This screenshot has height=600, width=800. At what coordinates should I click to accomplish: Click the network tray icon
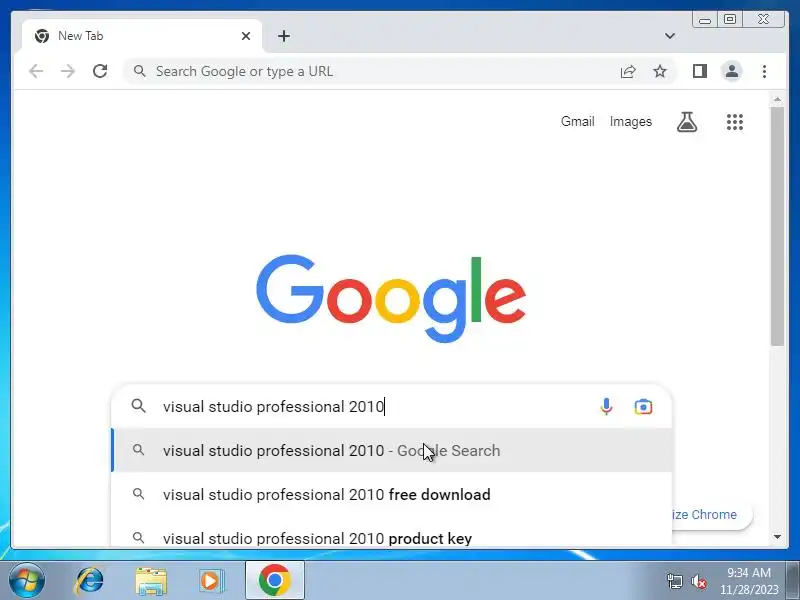click(674, 581)
